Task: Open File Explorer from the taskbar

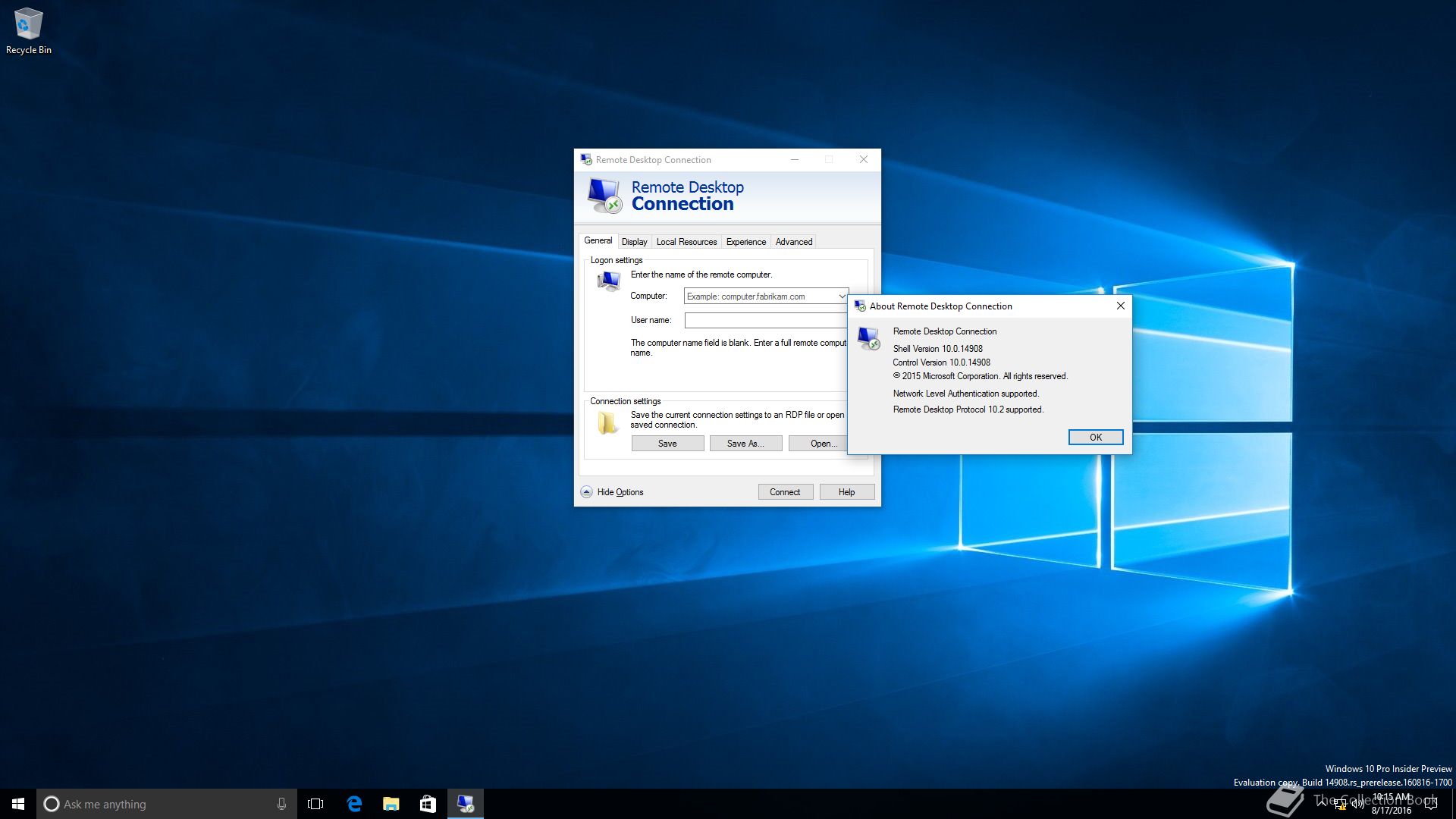Action: pos(391,804)
